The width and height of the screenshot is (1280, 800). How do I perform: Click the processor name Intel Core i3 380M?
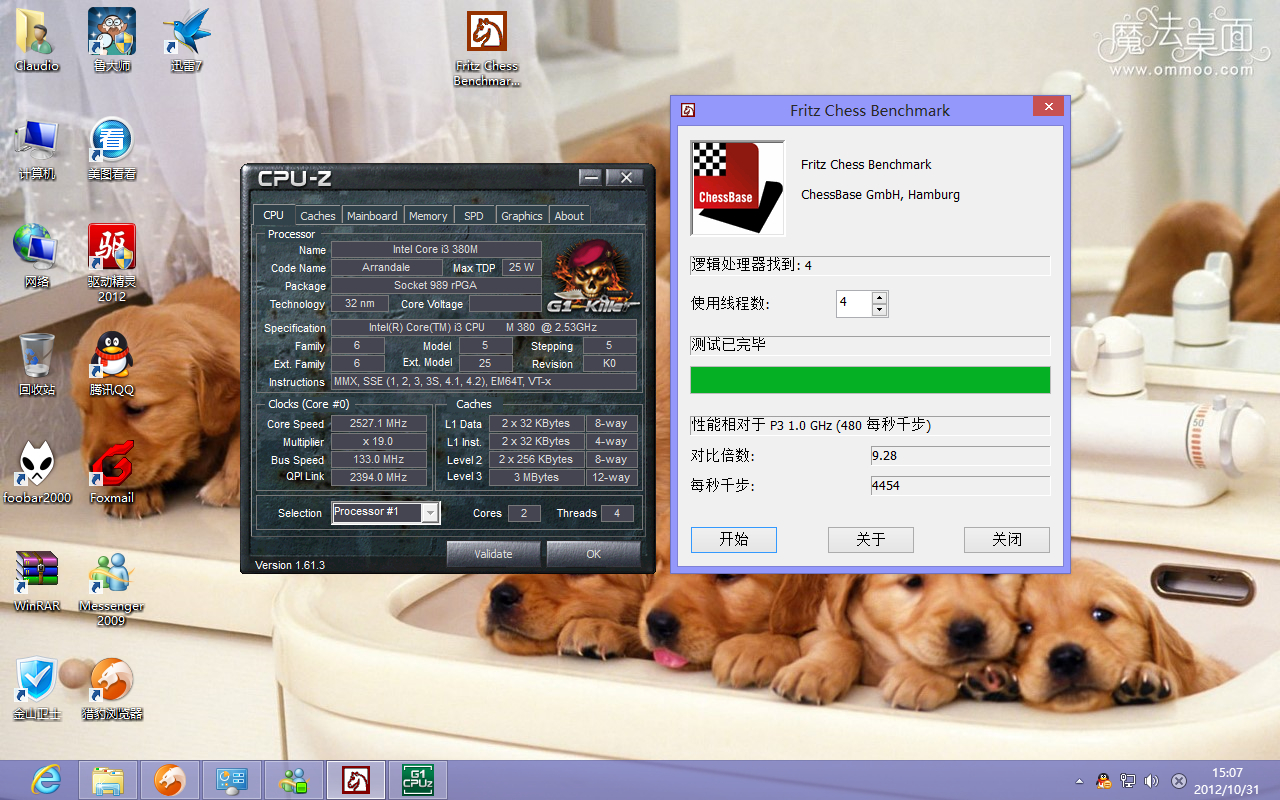435,249
